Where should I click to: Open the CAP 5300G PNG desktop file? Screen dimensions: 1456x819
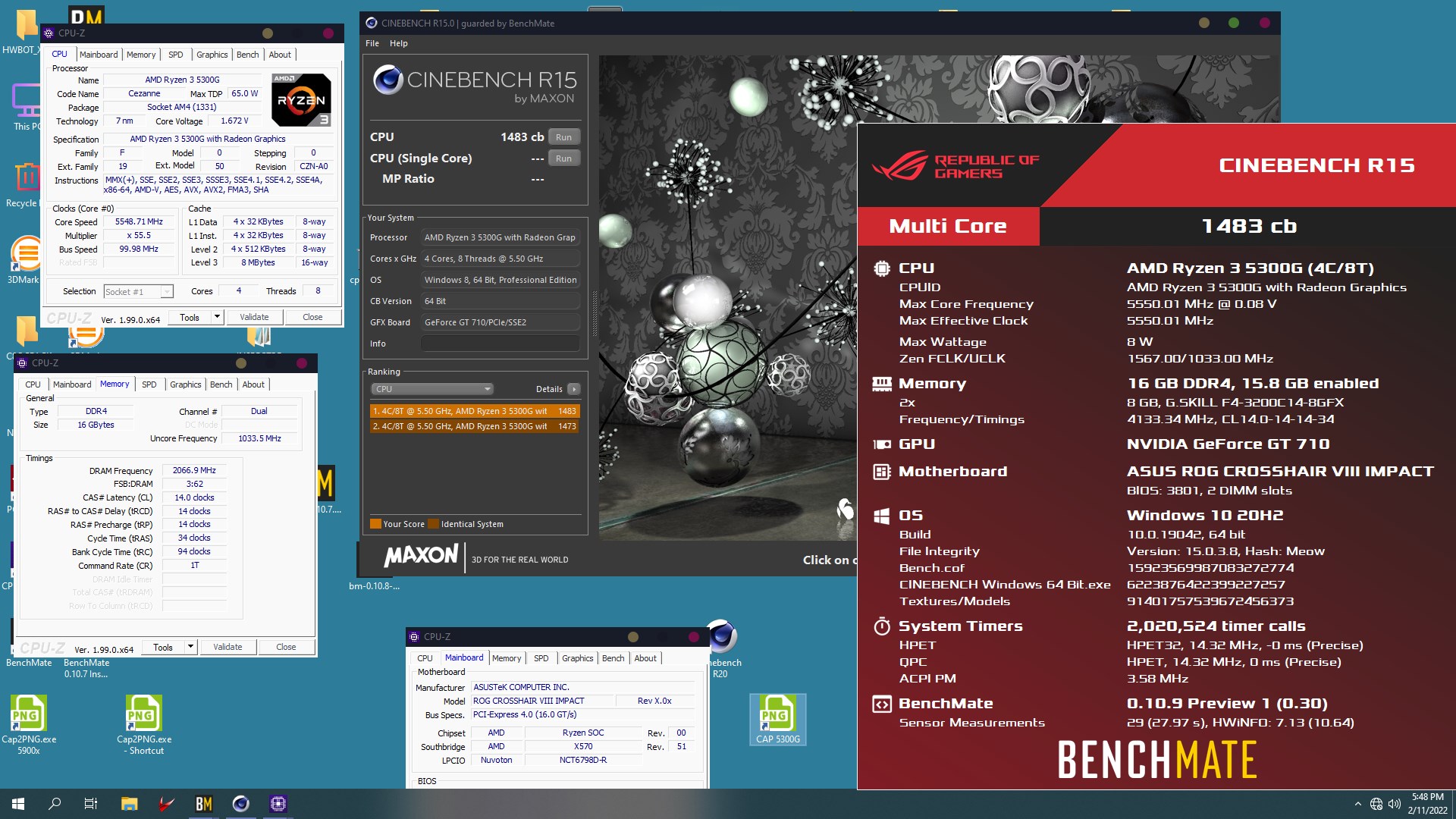point(777,719)
